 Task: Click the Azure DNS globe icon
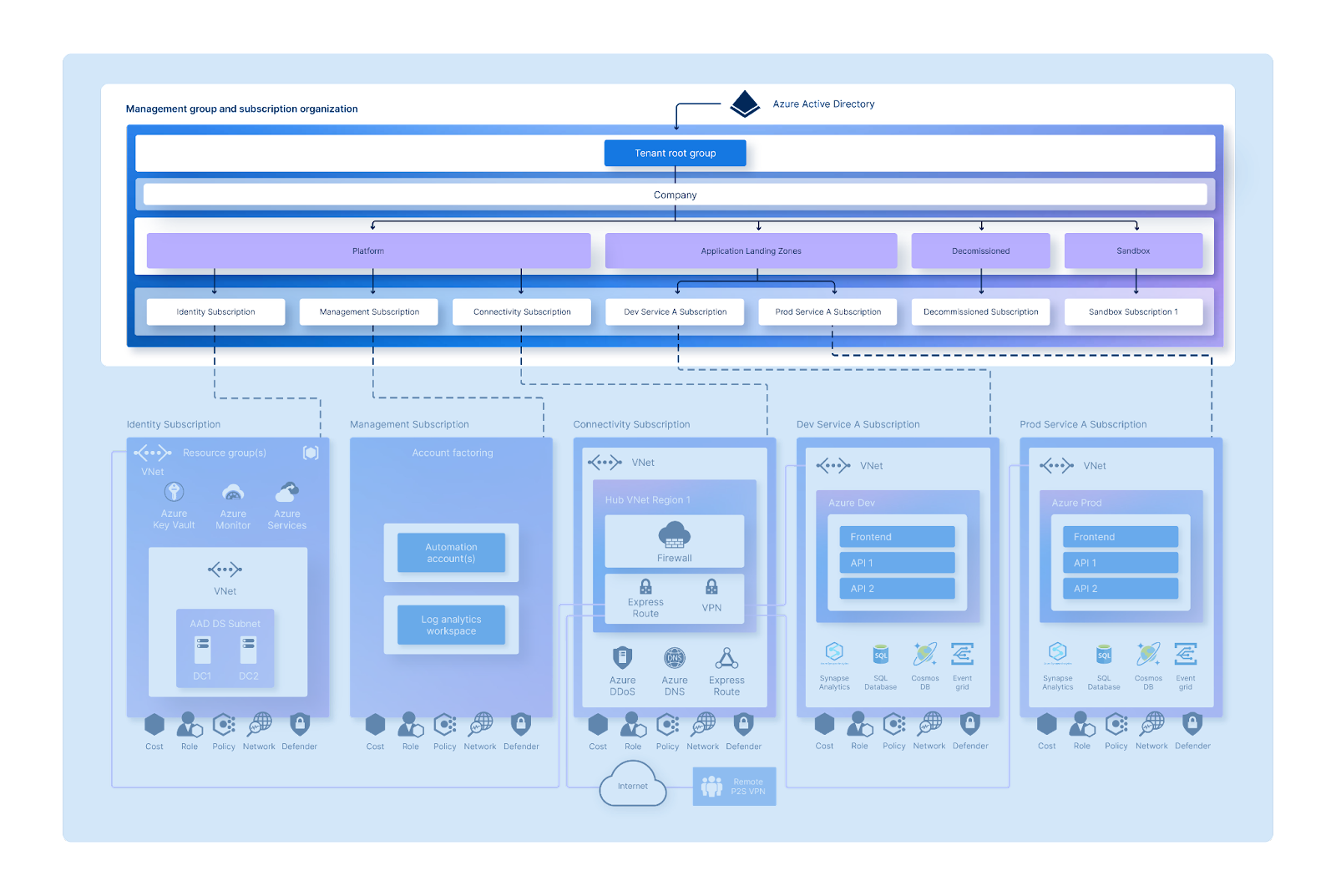click(x=675, y=658)
